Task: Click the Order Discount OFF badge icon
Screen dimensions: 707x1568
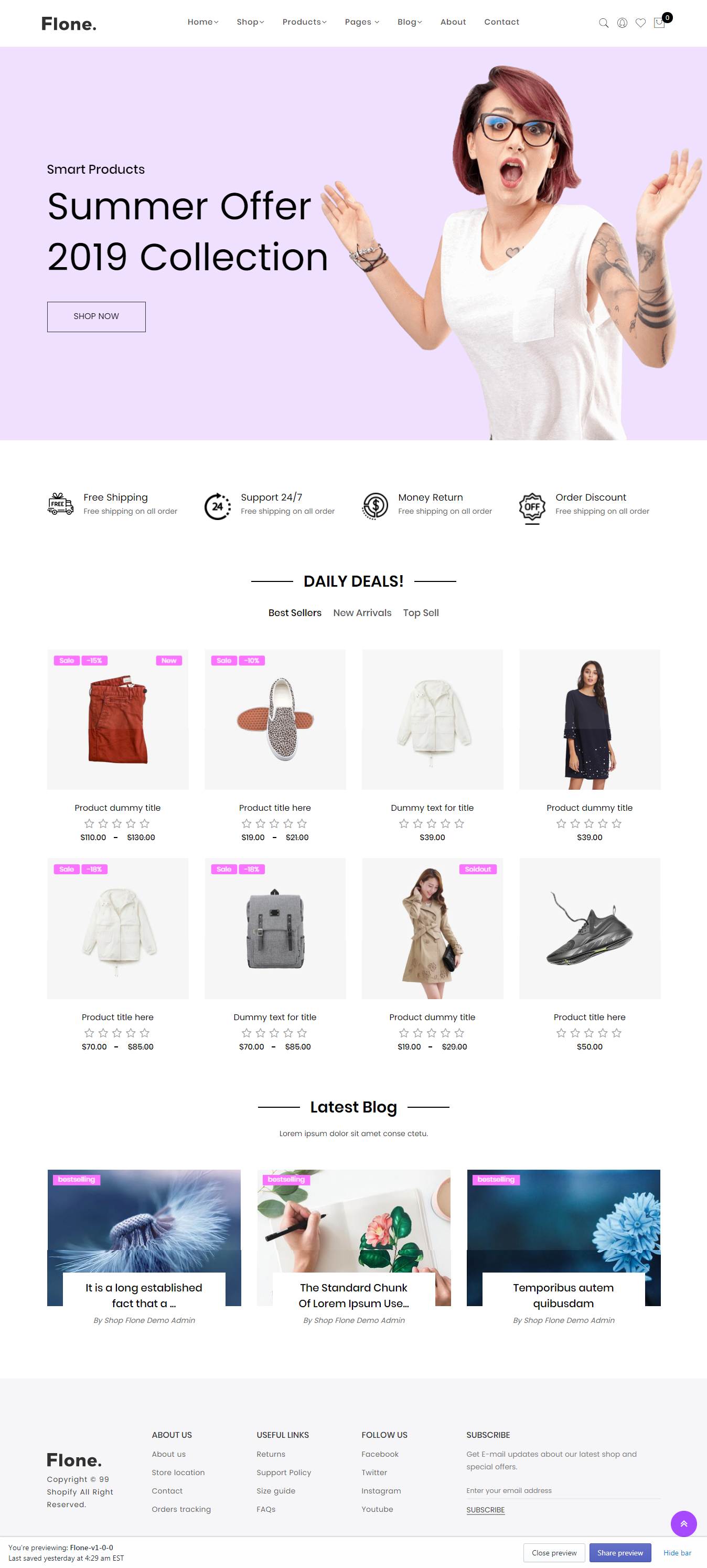Action: (532, 507)
